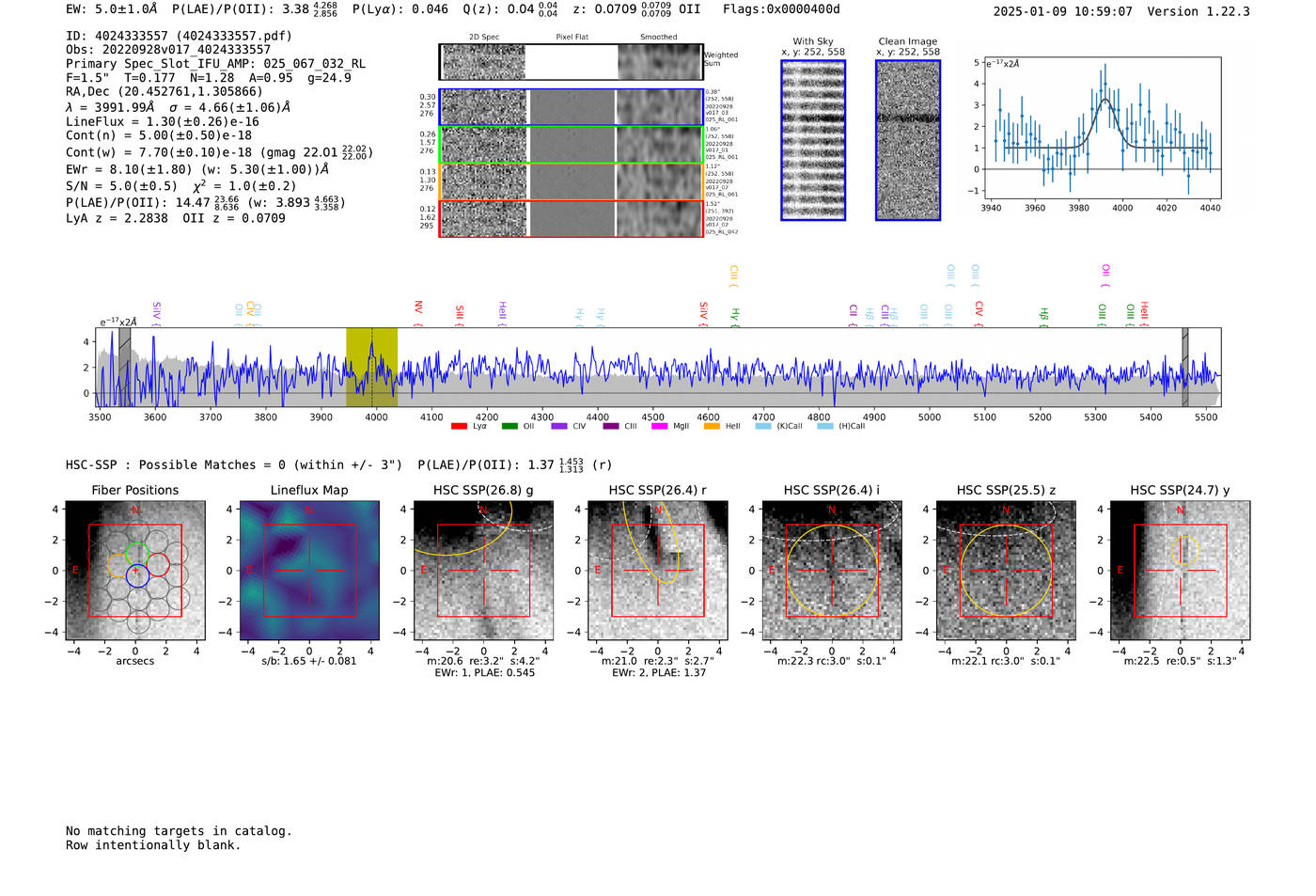
Task: Click the Flags:0x0000400d header text
Action: pyautogui.click(x=781, y=9)
